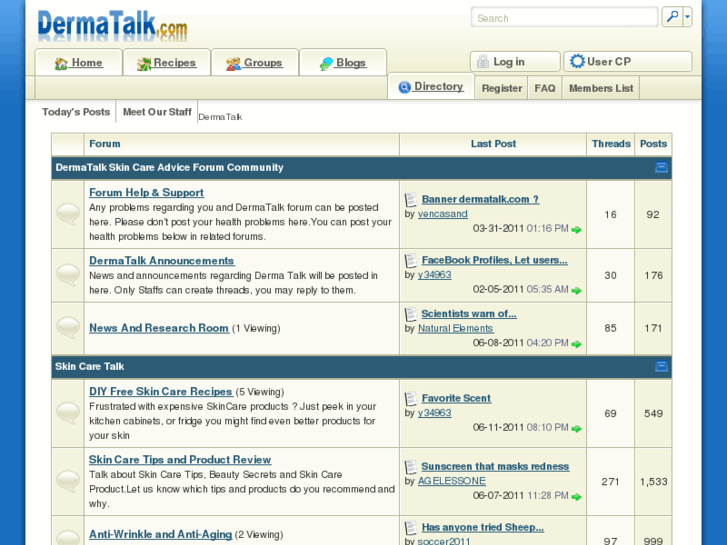Screen dimensions: 727x545
Task: Open last post 'Sunscreen that masks redness'
Action: tap(495, 467)
